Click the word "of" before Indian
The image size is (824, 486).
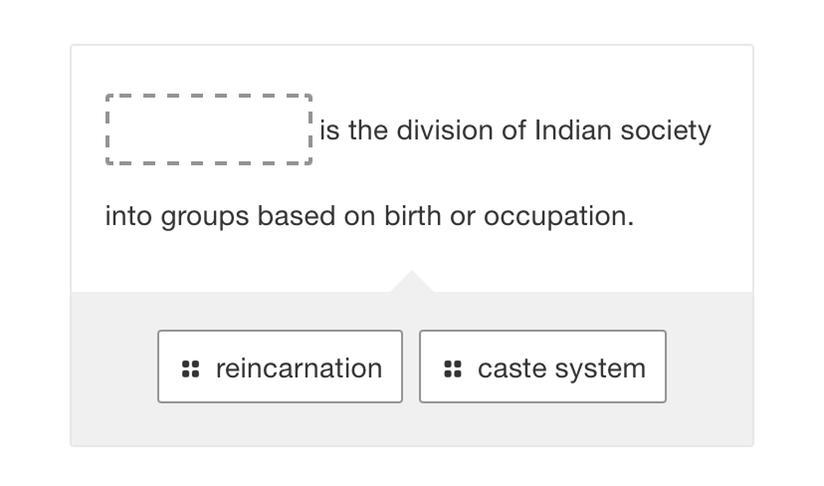click(514, 131)
